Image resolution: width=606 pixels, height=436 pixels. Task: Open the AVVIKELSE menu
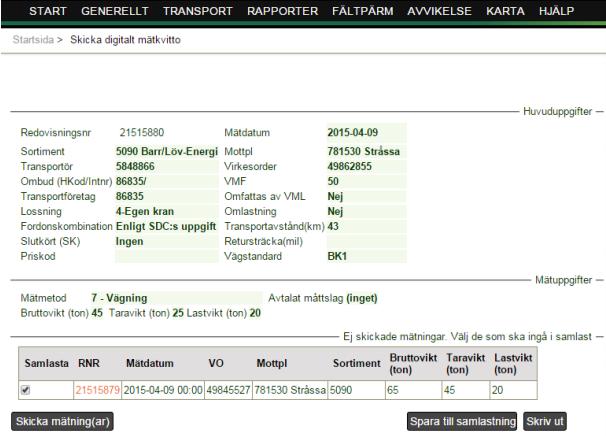click(439, 11)
